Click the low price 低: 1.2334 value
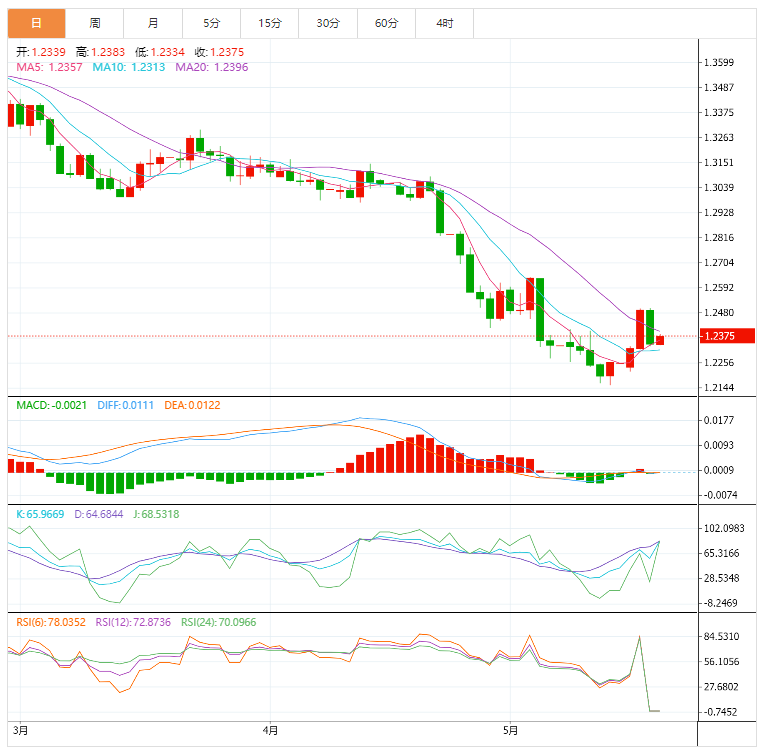The height and width of the screenshot is (756, 767). coord(160,52)
